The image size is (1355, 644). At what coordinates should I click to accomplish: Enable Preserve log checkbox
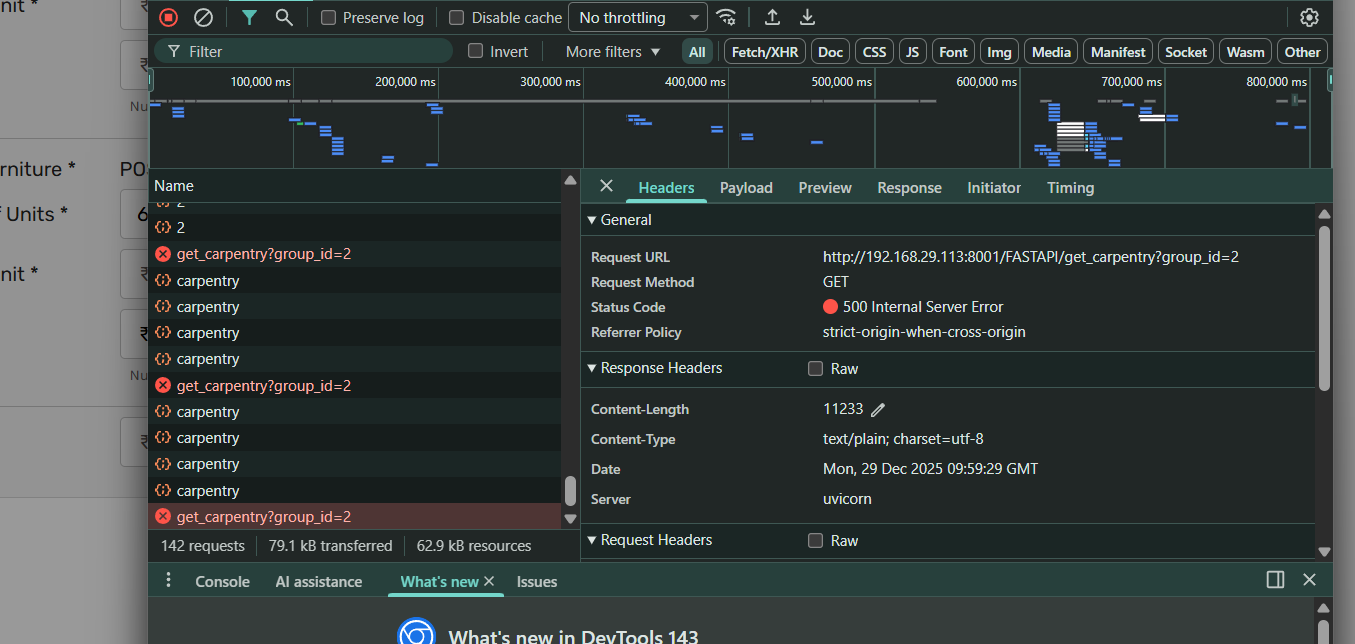(329, 18)
